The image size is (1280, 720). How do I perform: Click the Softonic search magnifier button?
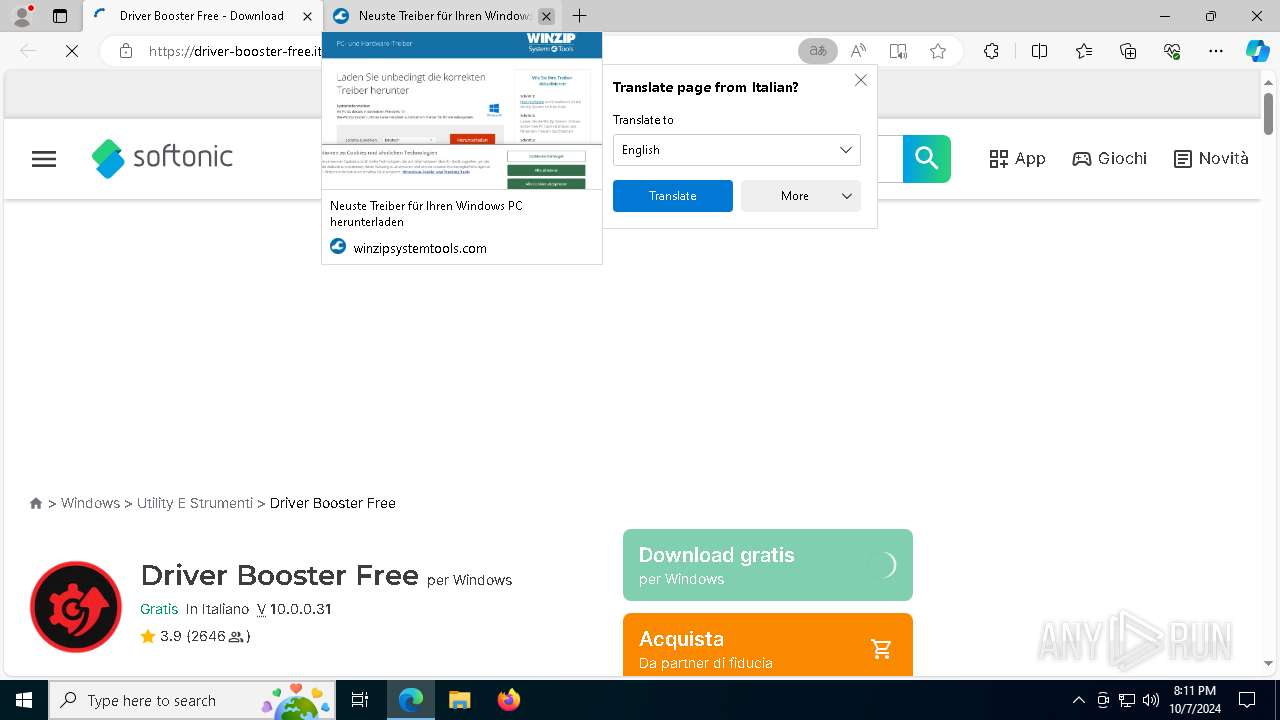[x=927, y=158]
